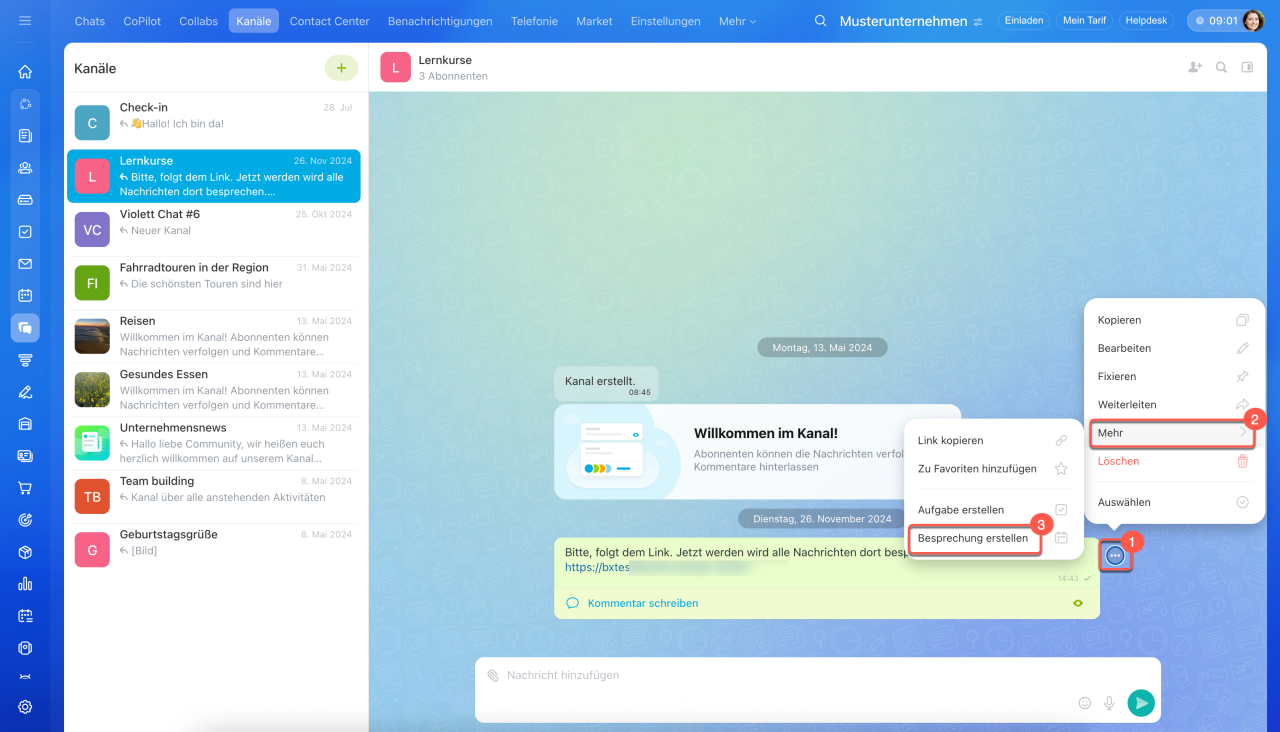Click the Einladen button
This screenshot has width=1280, height=732.
(1022, 20)
